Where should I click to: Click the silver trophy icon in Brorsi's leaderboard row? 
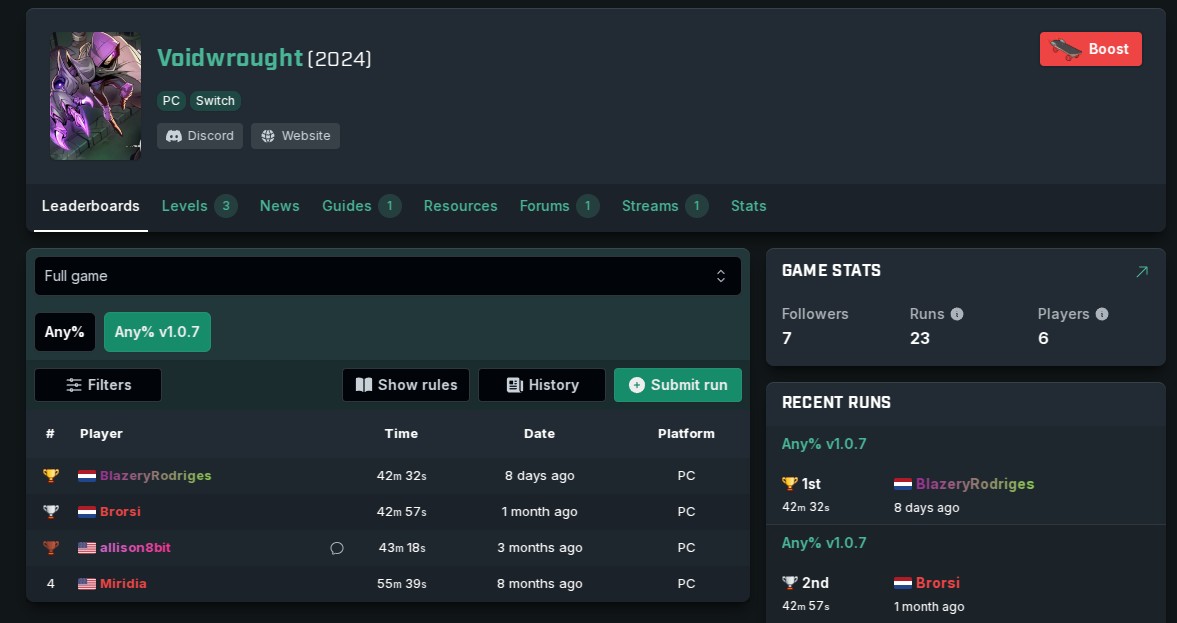tap(50, 512)
